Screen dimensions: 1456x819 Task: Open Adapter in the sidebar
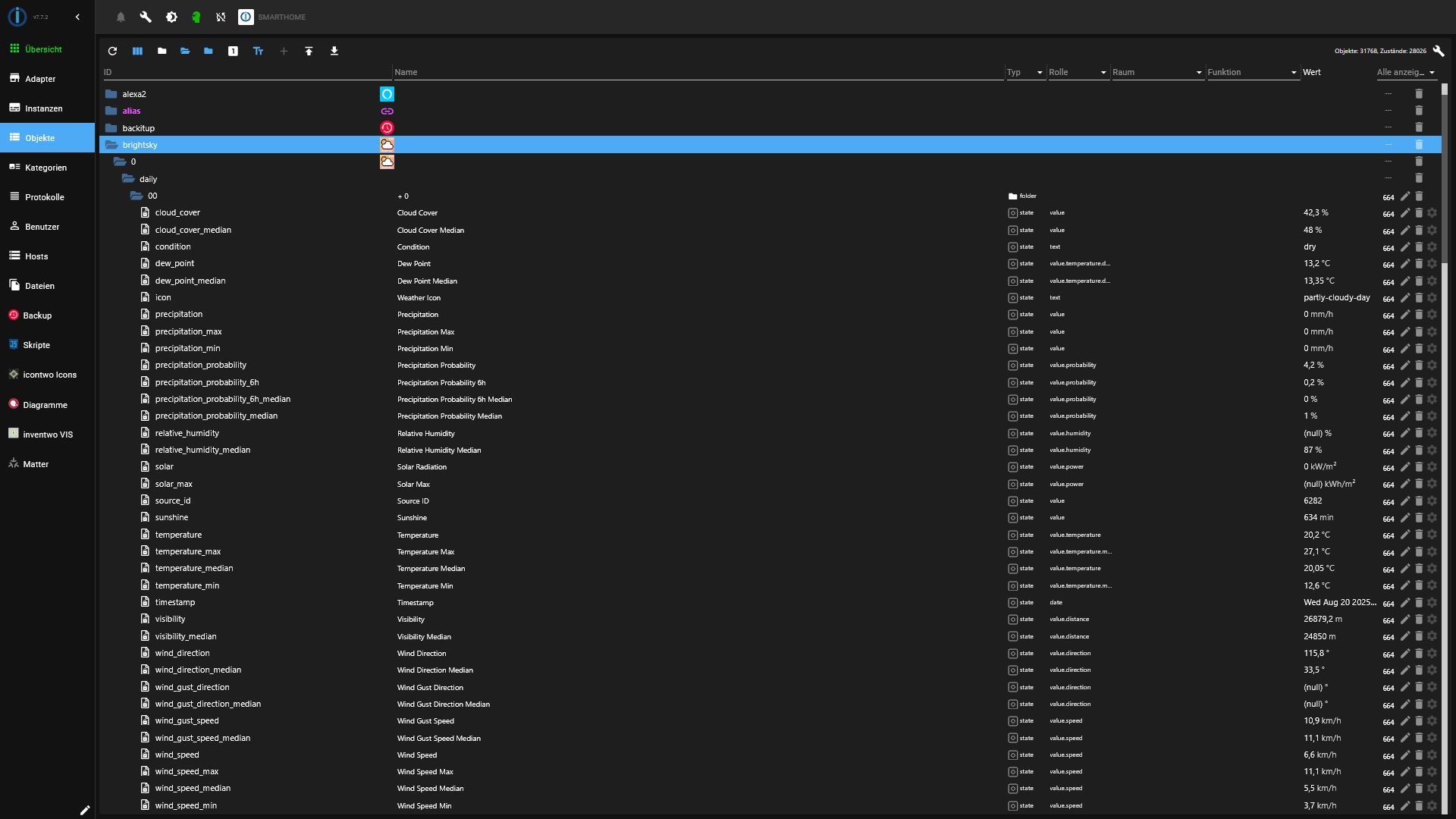[40, 79]
